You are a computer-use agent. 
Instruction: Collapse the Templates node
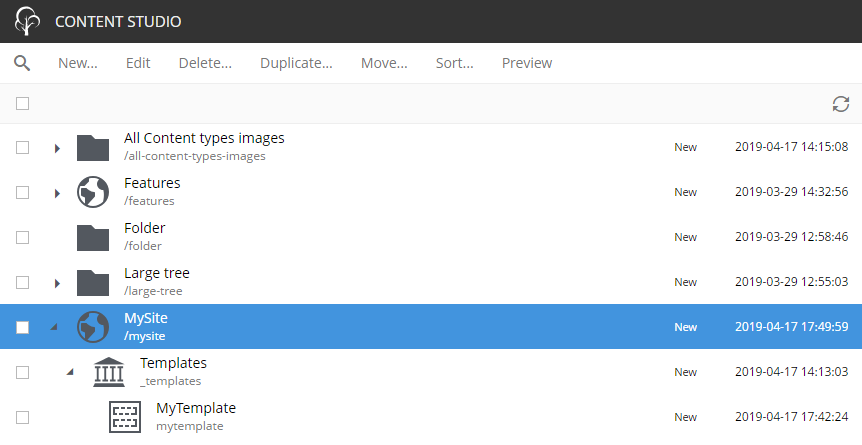click(70, 372)
